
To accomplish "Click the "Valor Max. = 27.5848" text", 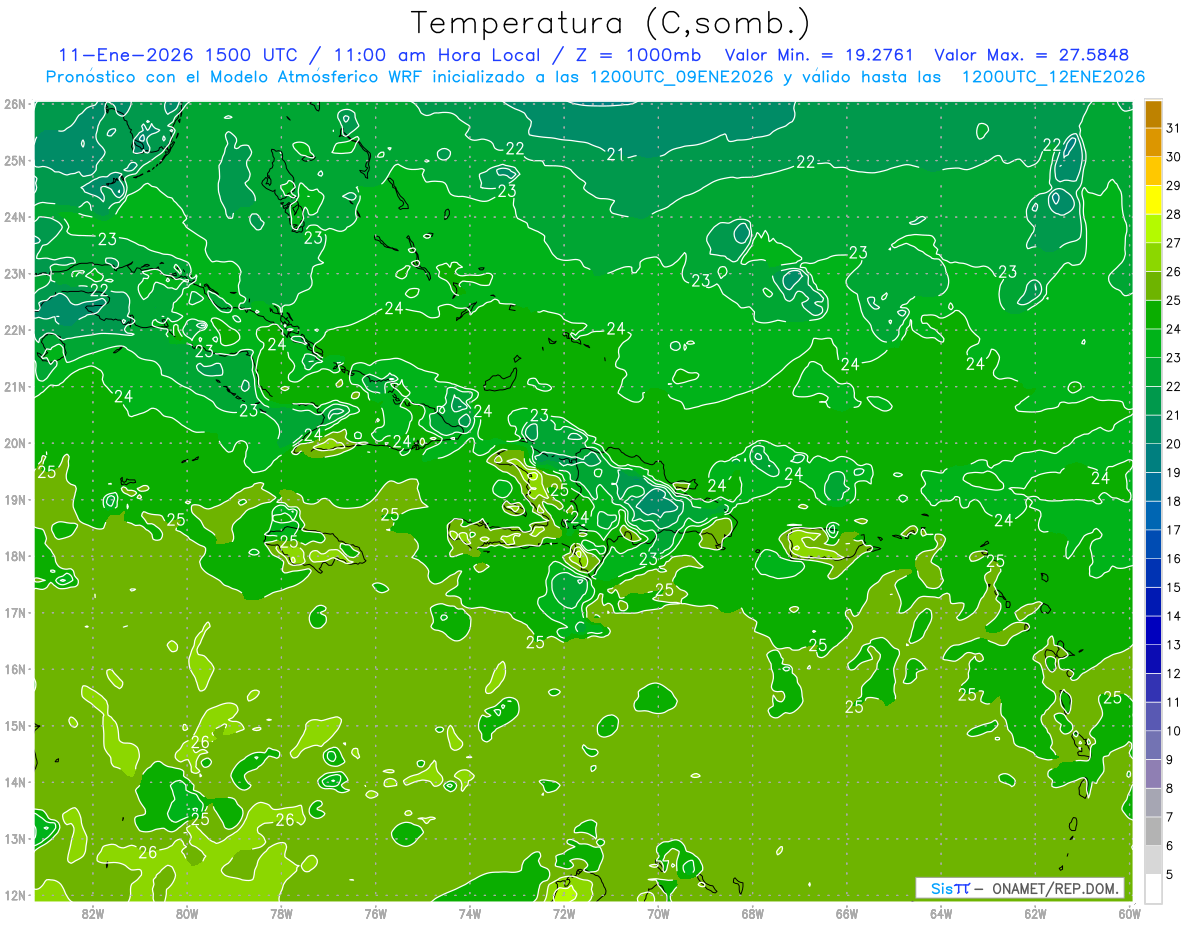I will coord(1031,55).
